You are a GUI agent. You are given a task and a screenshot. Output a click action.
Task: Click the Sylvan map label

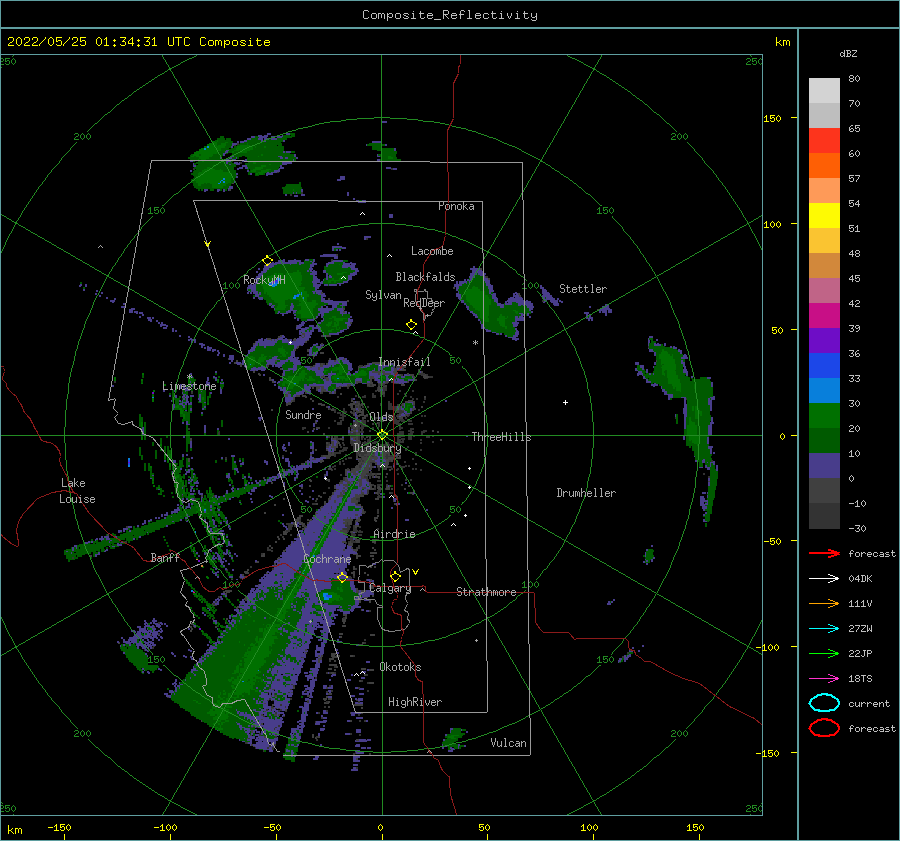[x=383, y=295]
